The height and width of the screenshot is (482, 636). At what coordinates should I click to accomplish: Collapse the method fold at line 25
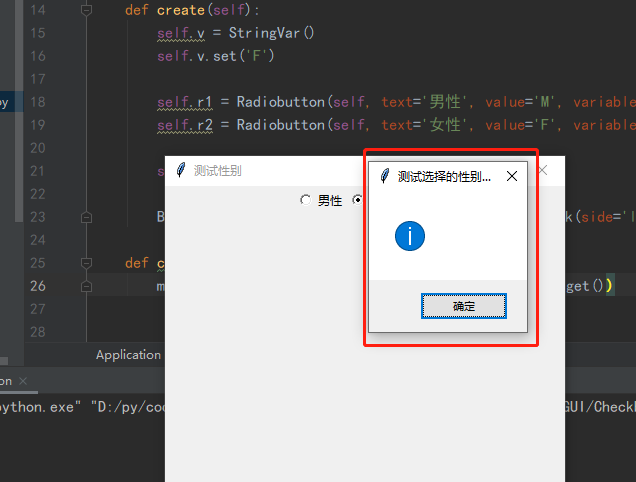point(86,263)
